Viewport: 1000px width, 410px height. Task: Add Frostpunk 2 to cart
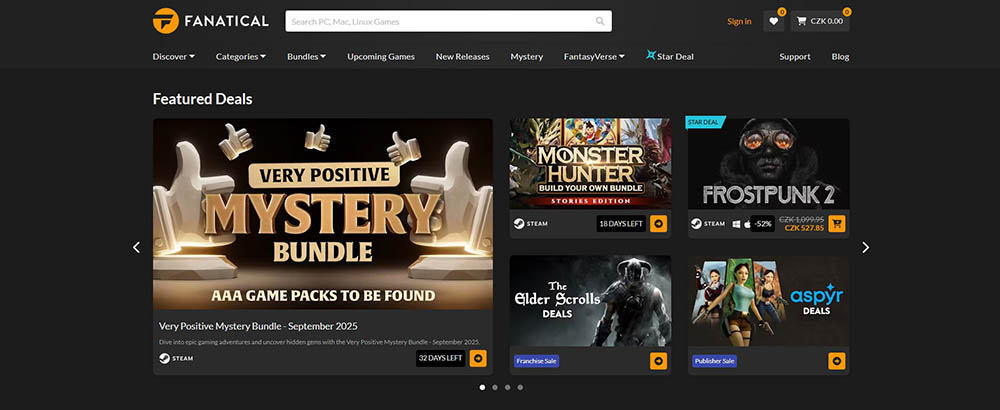(837, 224)
